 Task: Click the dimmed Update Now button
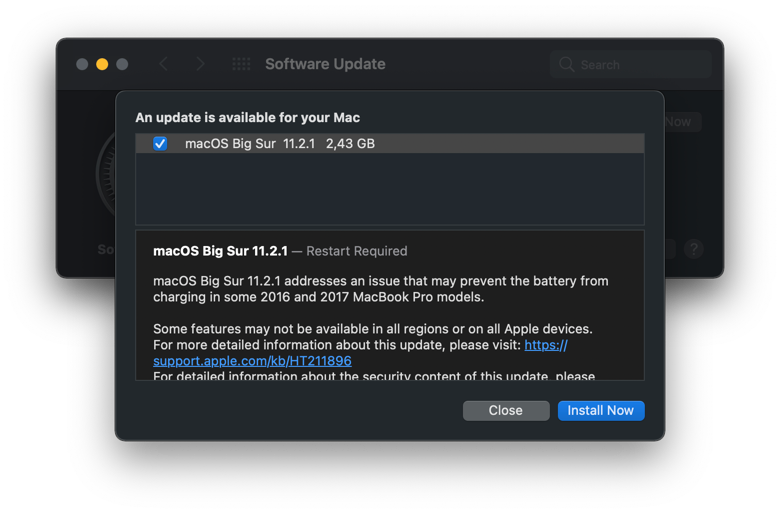coord(681,122)
